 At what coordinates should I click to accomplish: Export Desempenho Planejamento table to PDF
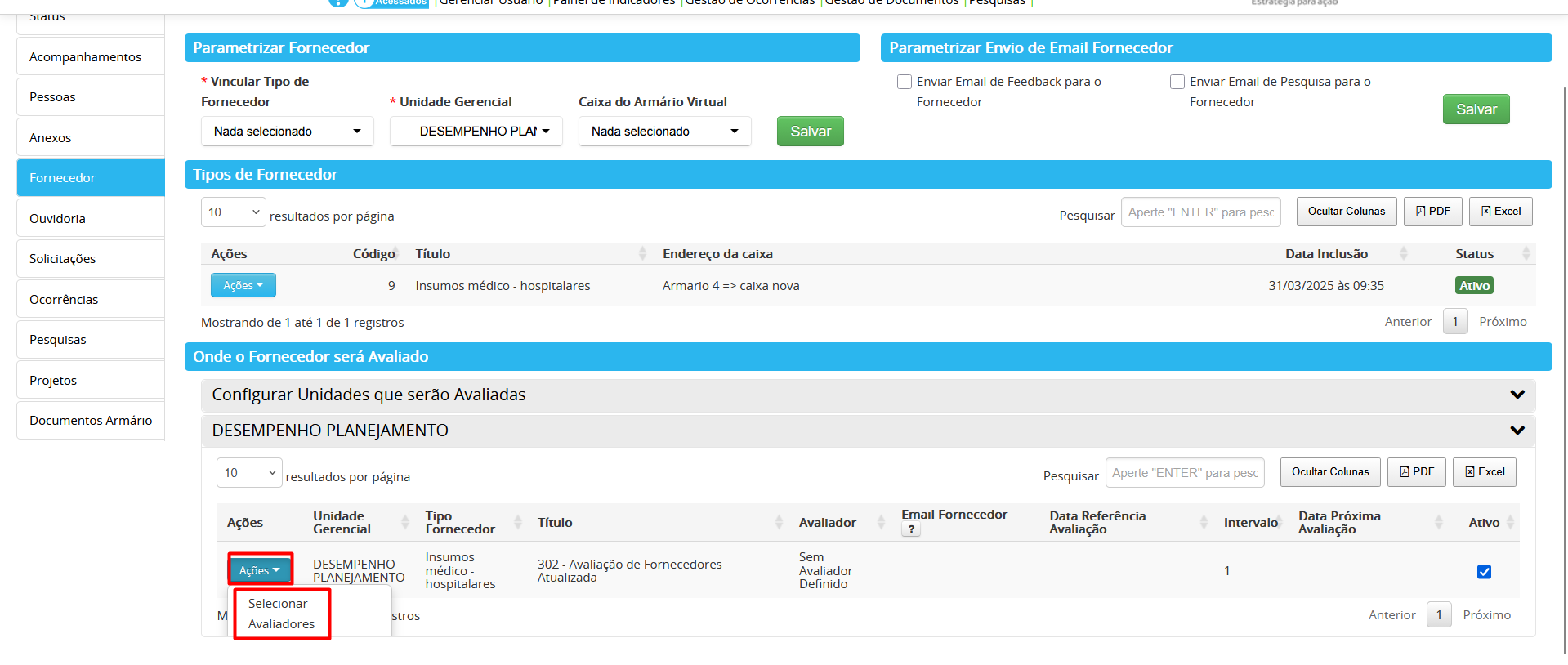(1416, 472)
